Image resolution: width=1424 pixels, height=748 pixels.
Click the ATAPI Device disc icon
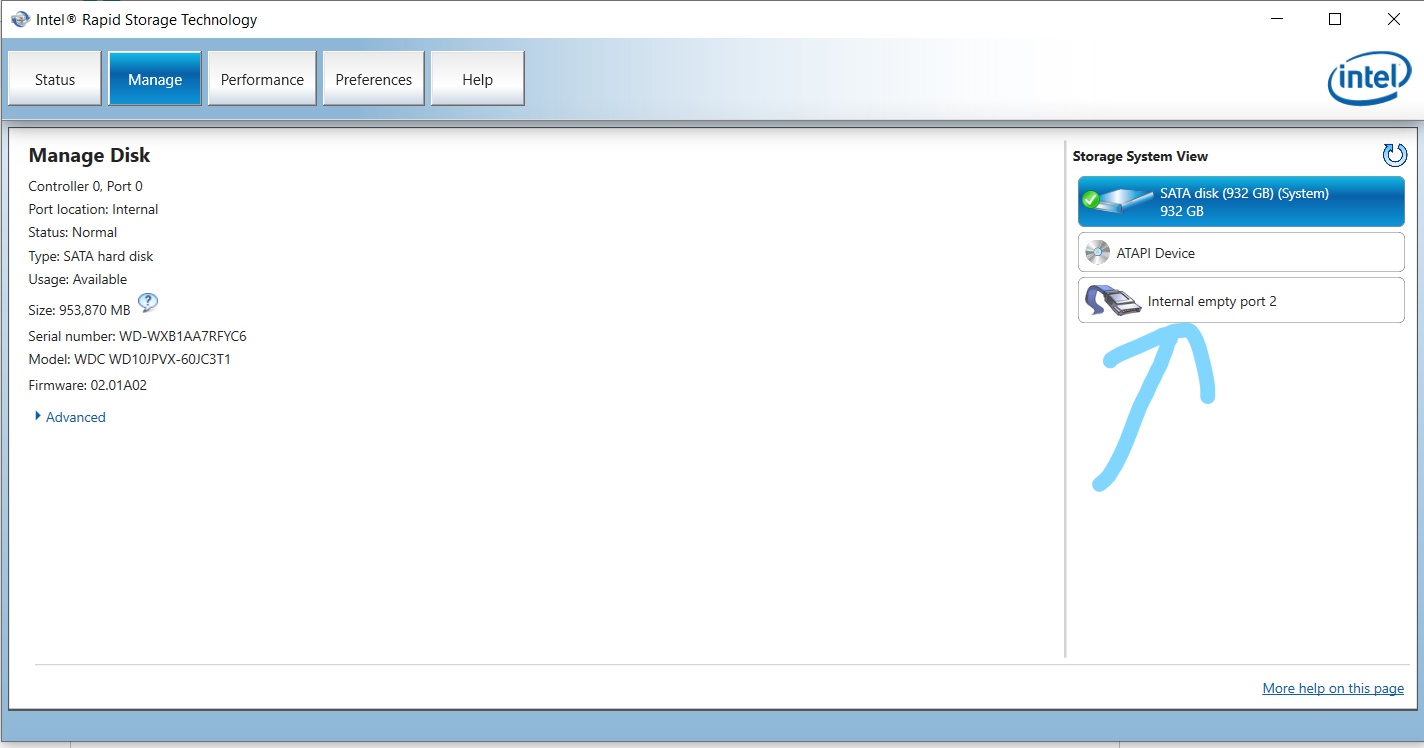1096,252
